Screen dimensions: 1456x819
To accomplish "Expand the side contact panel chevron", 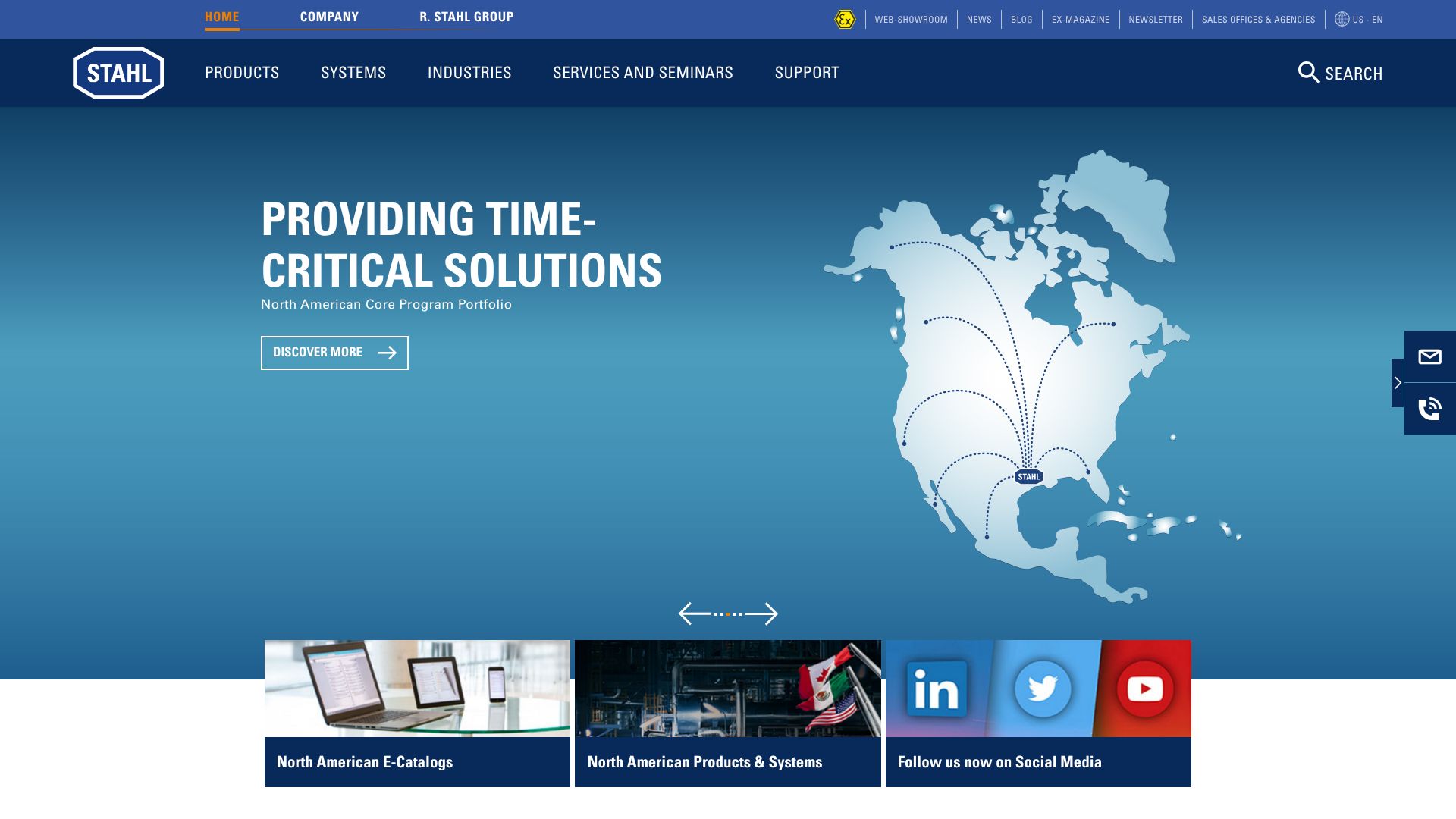I will coord(1398,383).
